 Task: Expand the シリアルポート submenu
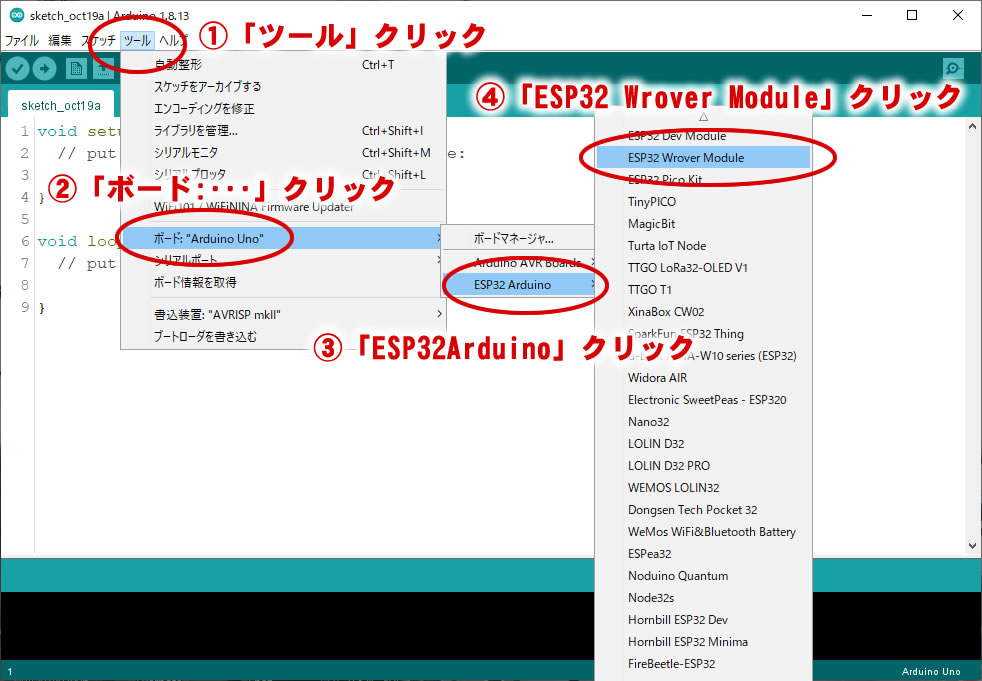[283, 260]
